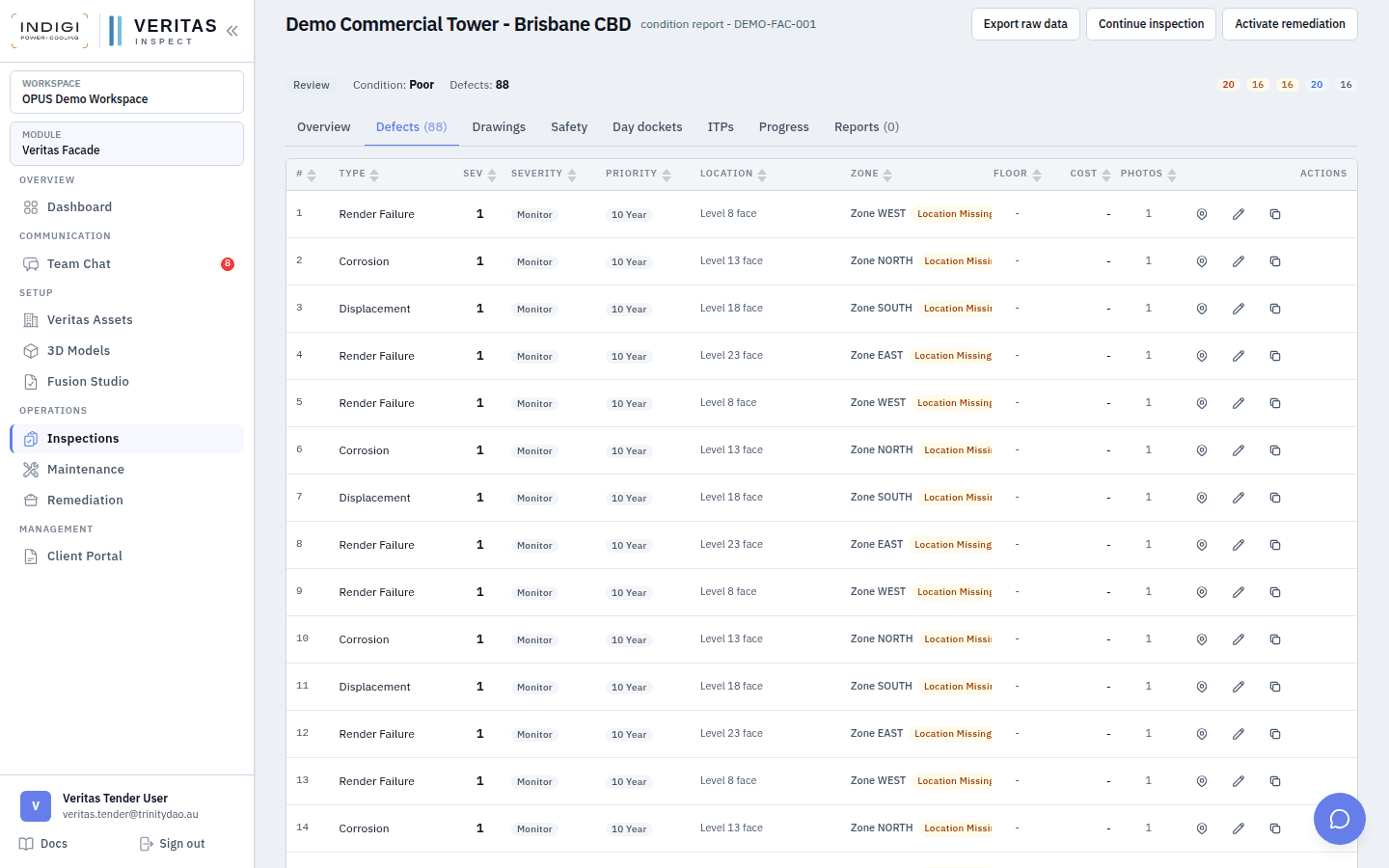The image size is (1389, 868).
Task: Sort table by PRIORITY column
Action: click(x=639, y=175)
